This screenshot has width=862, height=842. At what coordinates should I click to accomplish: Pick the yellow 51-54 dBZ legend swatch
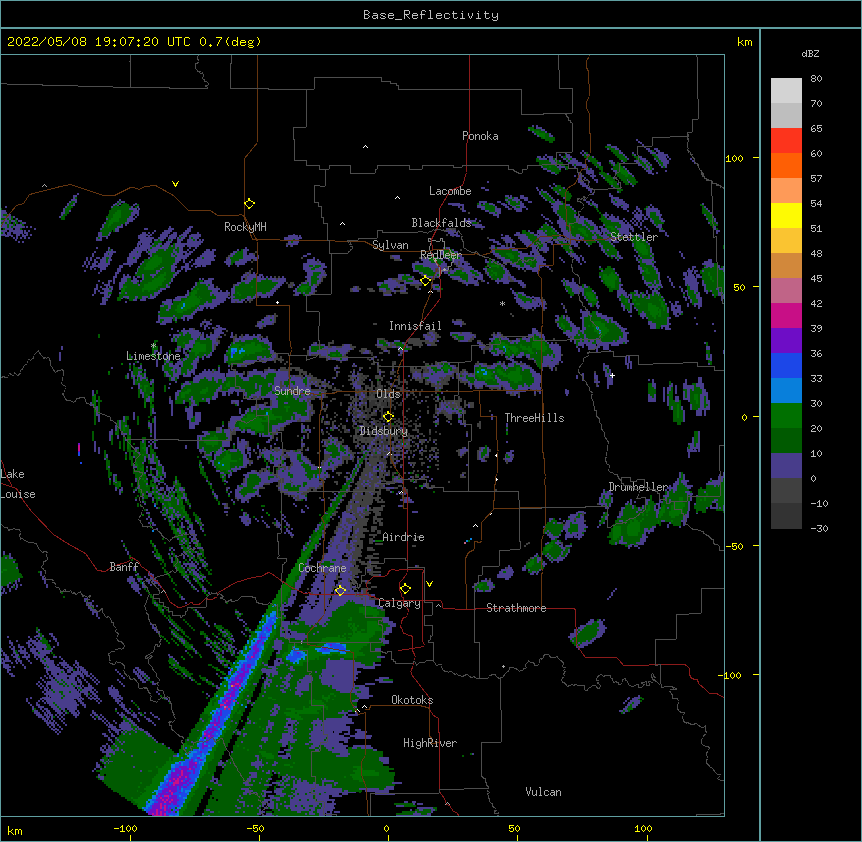(x=786, y=215)
